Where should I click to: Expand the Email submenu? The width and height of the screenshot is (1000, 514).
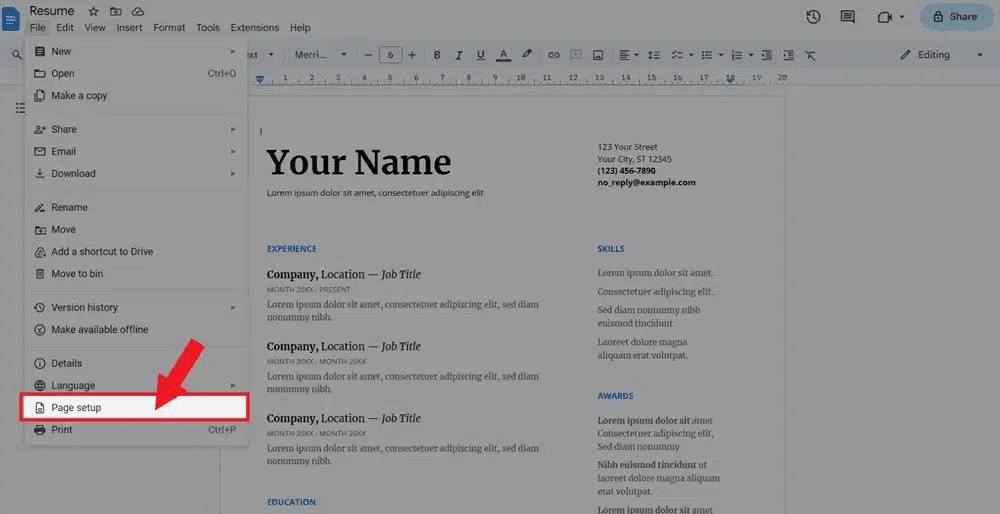[x=136, y=151]
